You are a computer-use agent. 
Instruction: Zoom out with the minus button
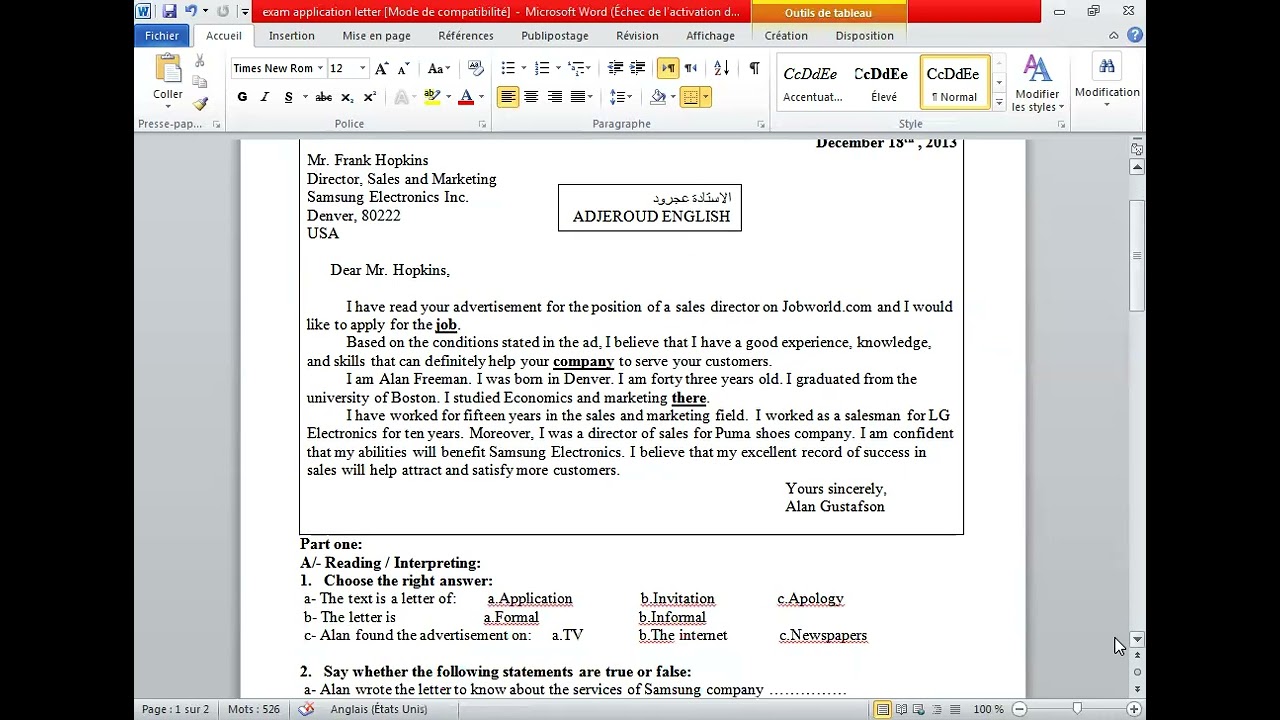click(1019, 709)
